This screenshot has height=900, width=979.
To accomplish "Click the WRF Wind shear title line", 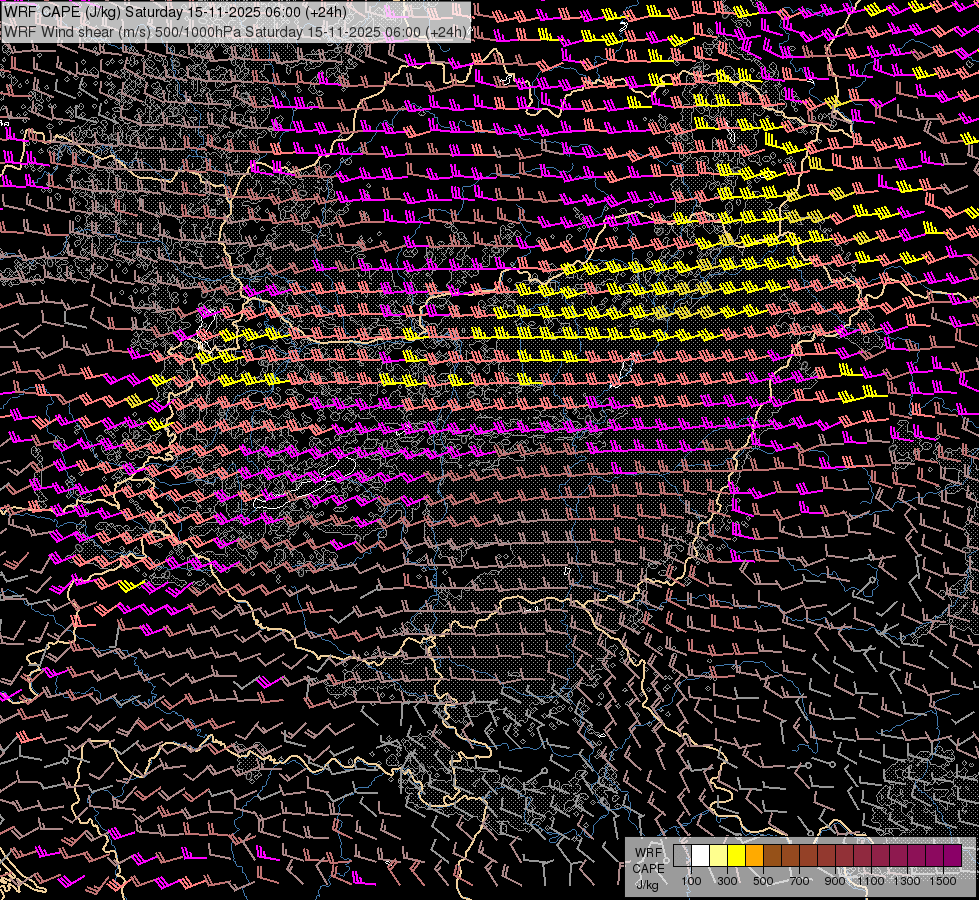I will click(235, 32).
